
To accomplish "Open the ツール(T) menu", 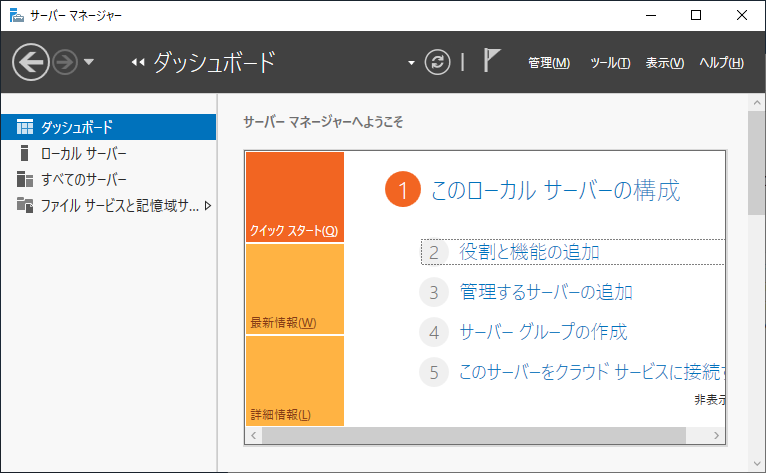I will [x=610, y=63].
